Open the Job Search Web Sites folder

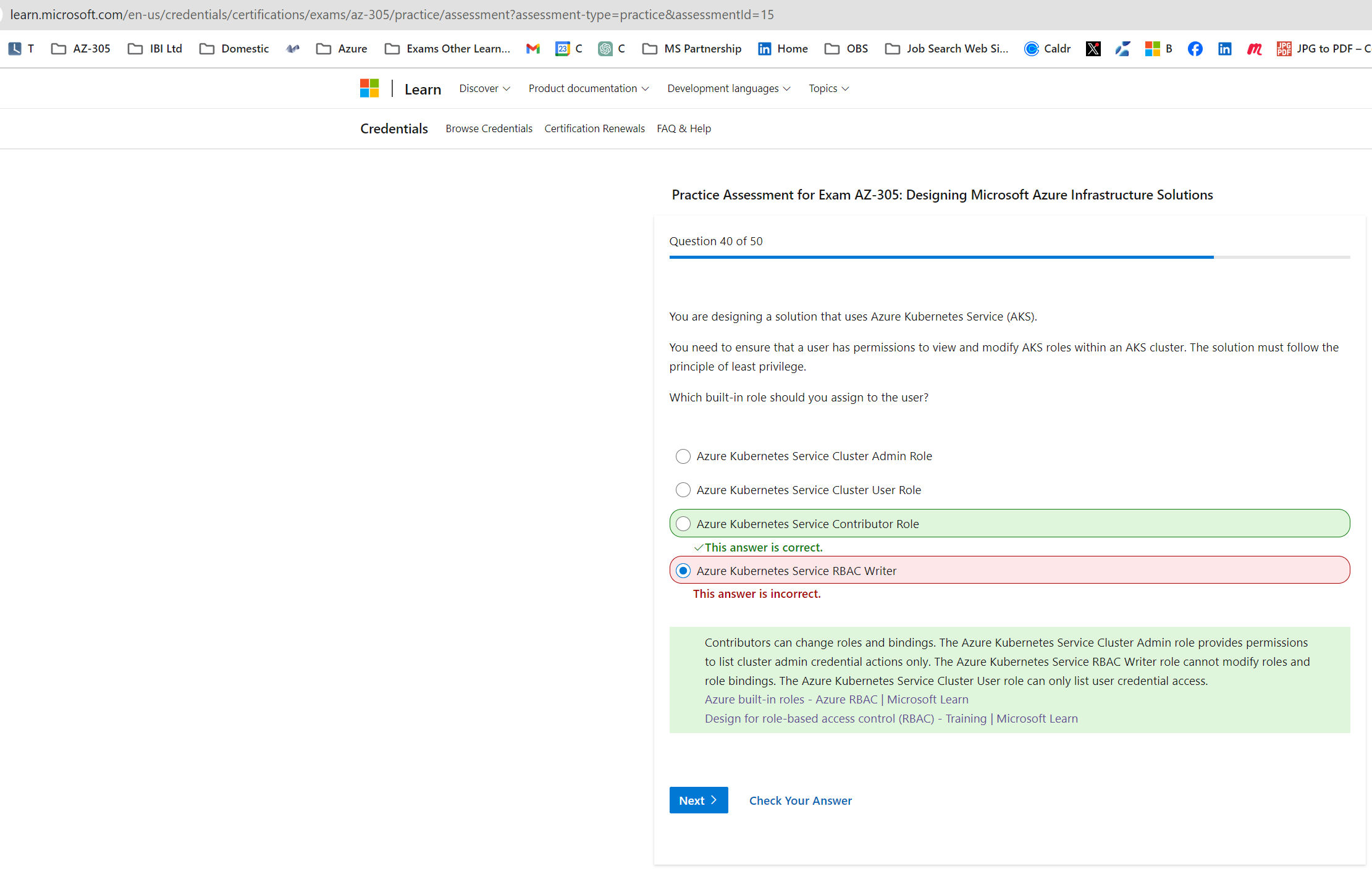(946, 49)
